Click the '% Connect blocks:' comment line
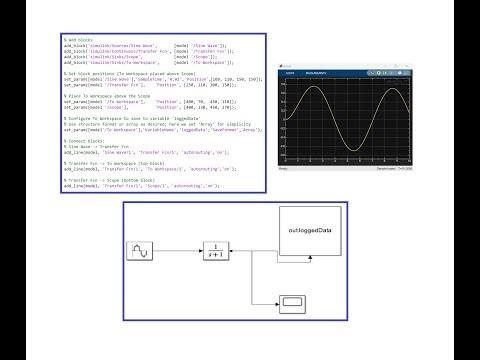The height and width of the screenshot is (360, 480). pyautogui.click(x=84, y=141)
